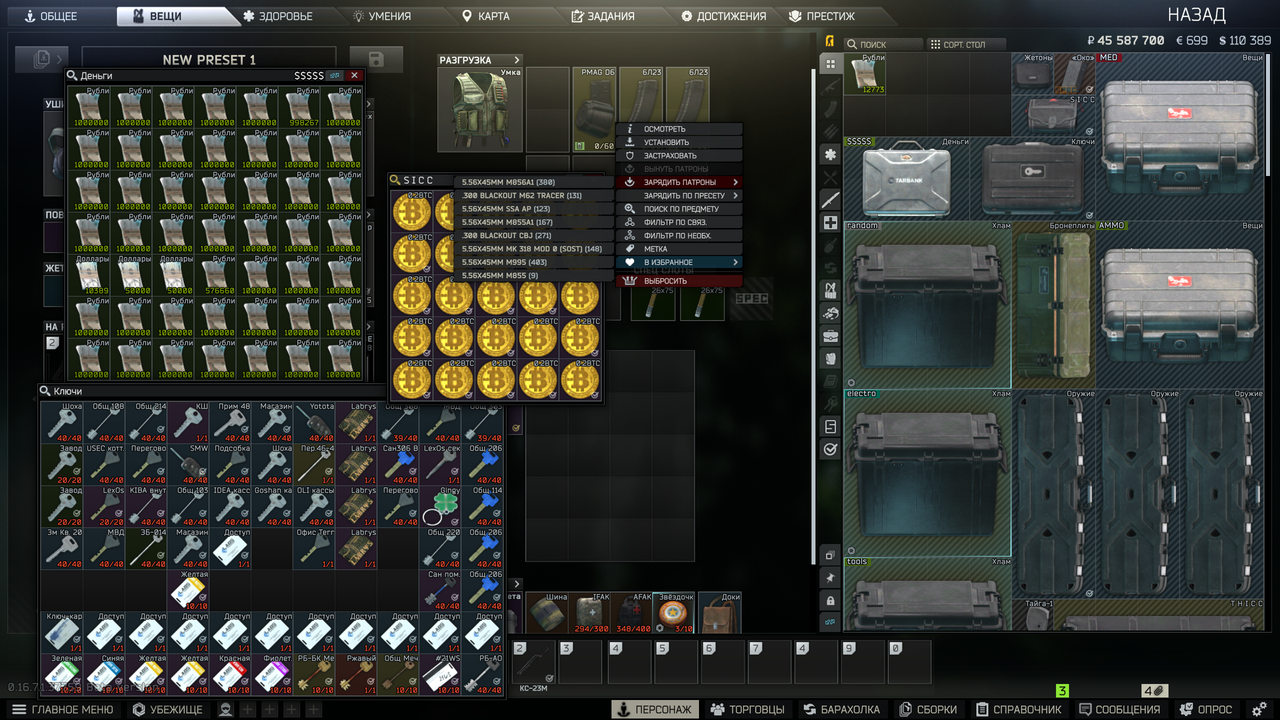Toggle the all-items grid filter in stash sidebar

(829, 64)
